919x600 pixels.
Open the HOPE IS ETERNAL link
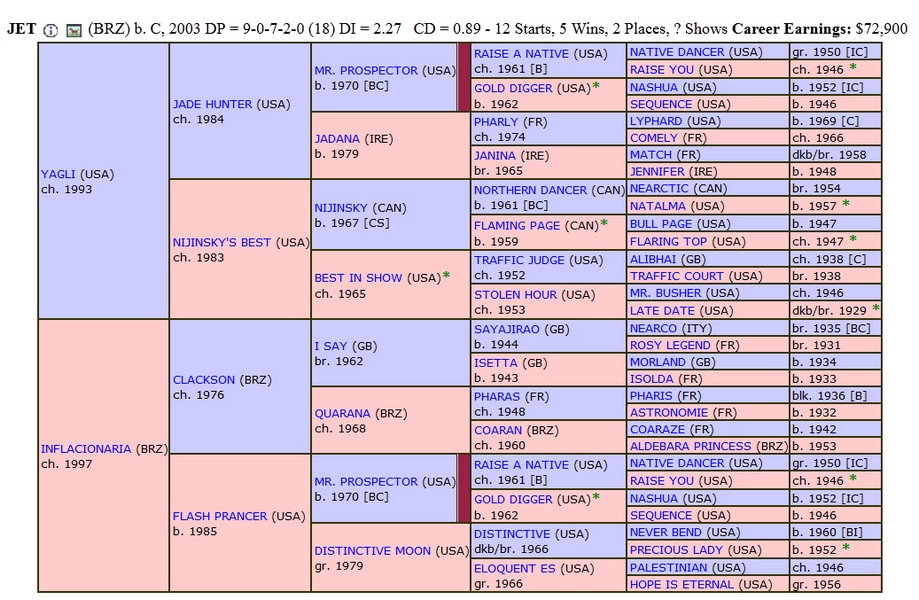pos(684,584)
